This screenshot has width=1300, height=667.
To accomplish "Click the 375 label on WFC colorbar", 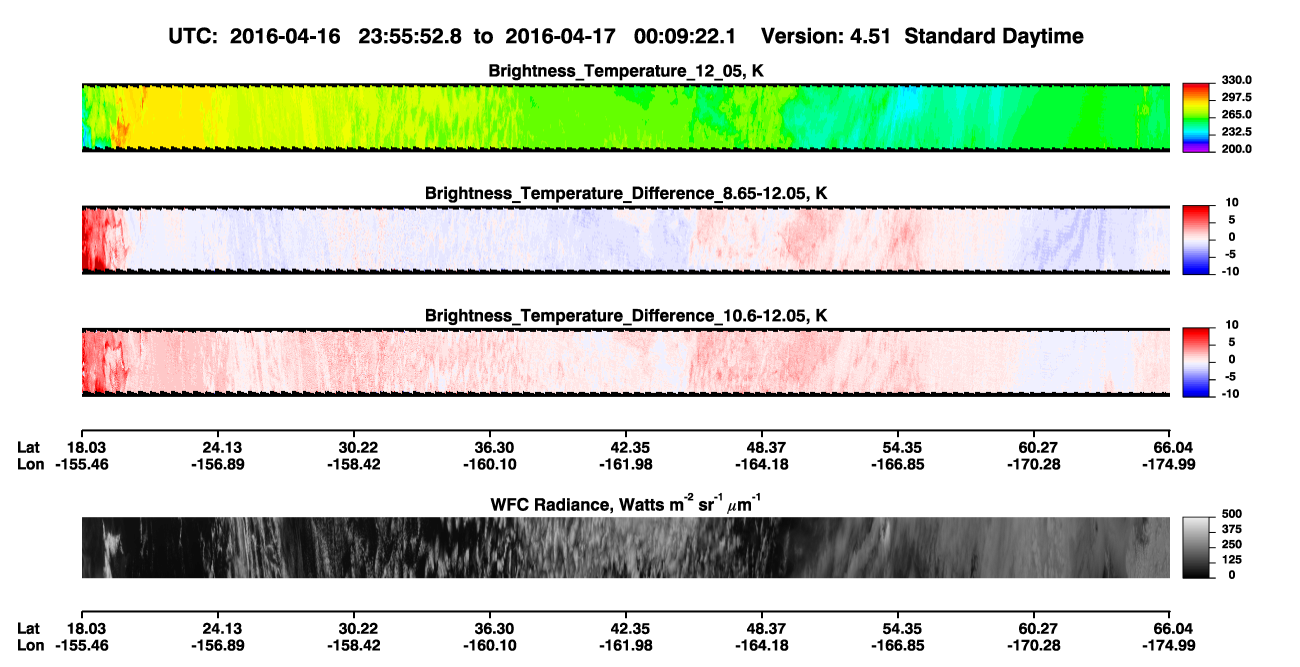I will tap(1232, 529).
